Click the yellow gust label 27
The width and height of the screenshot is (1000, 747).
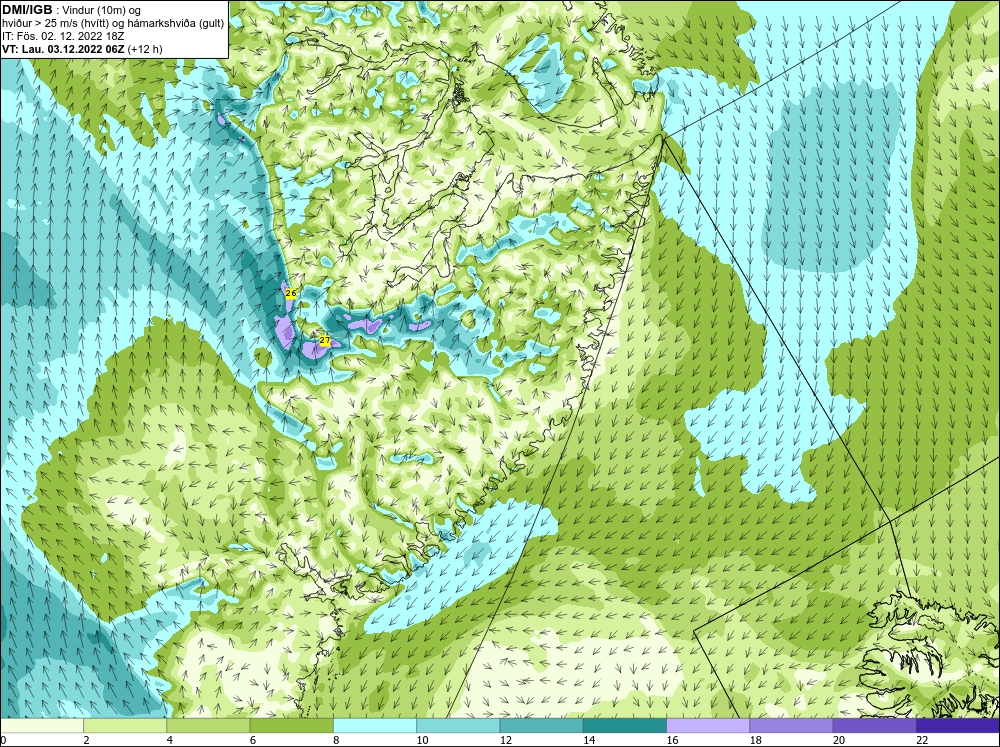(325, 341)
